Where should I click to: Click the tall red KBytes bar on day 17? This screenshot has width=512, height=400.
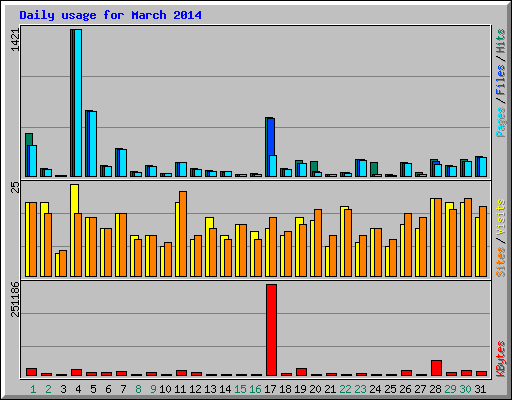271,330
